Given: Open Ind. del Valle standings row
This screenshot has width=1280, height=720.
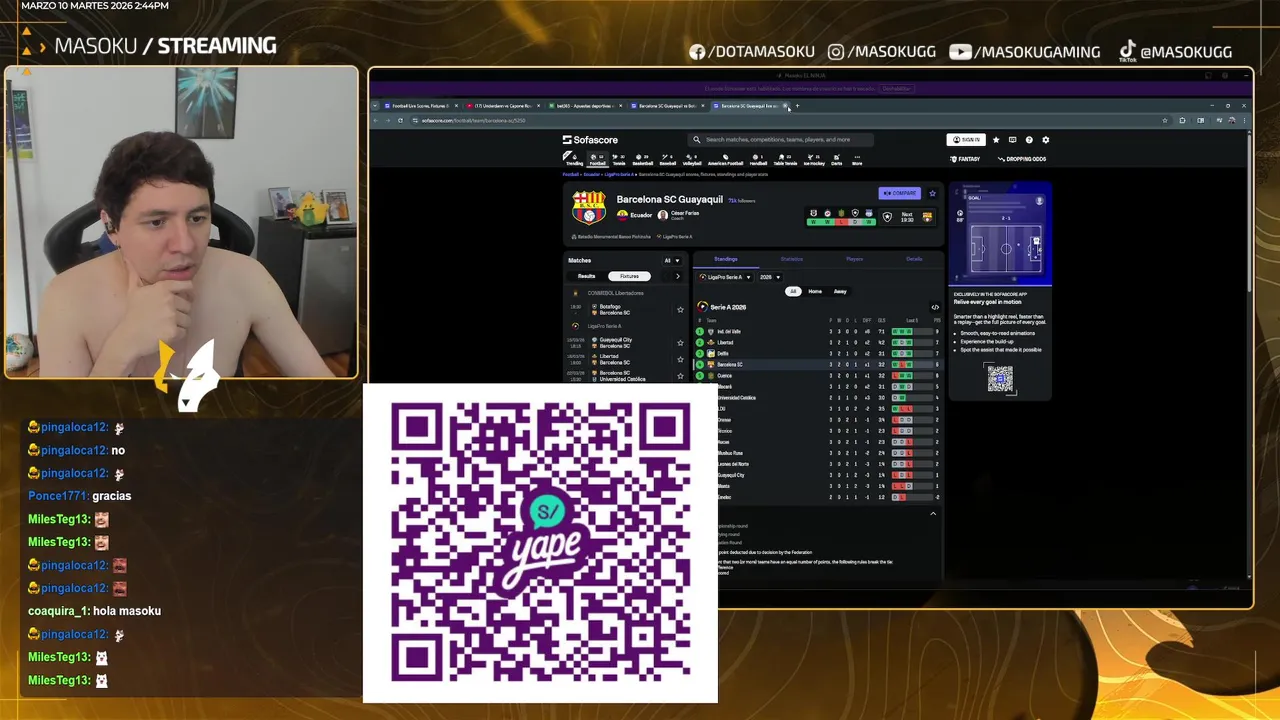Looking at the screenshot, I should click(x=818, y=331).
